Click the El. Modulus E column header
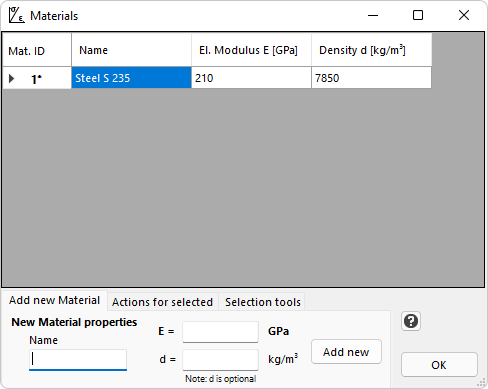 [251, 50]
